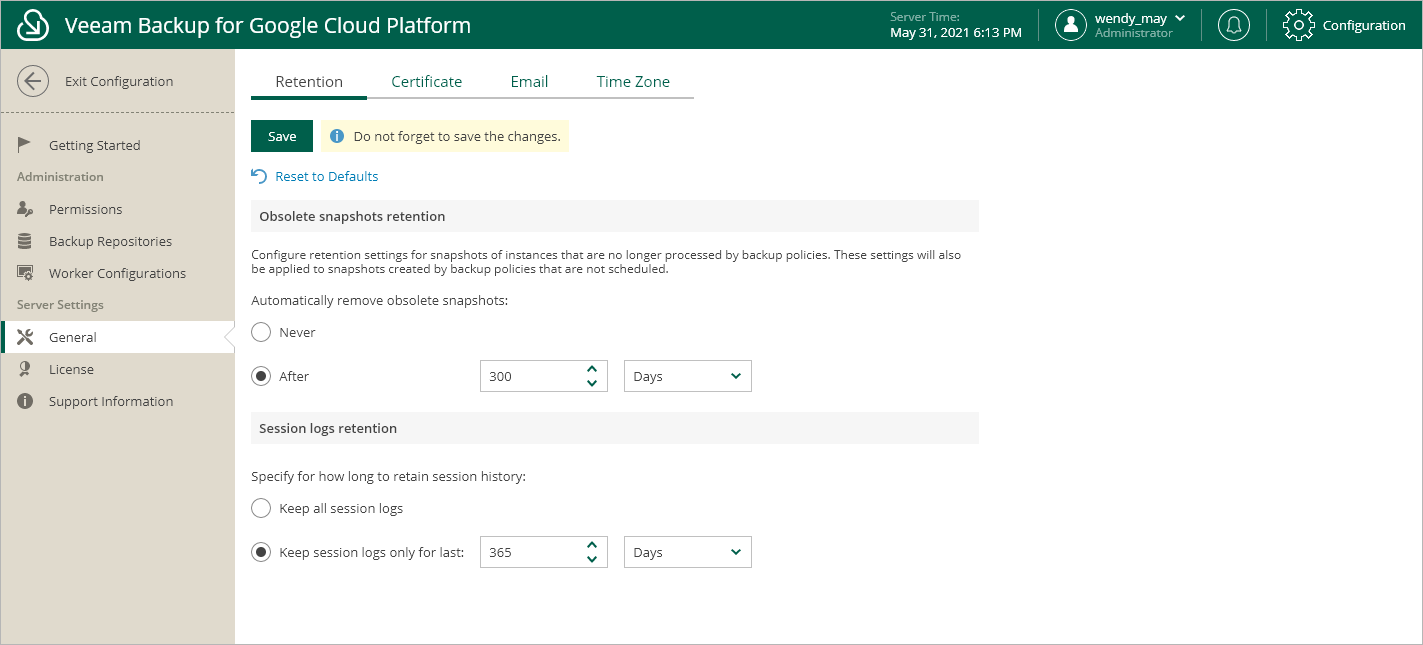Click the Permissions user-key icon
This screenshot has height=645, width=1423.
coord(25,209)
